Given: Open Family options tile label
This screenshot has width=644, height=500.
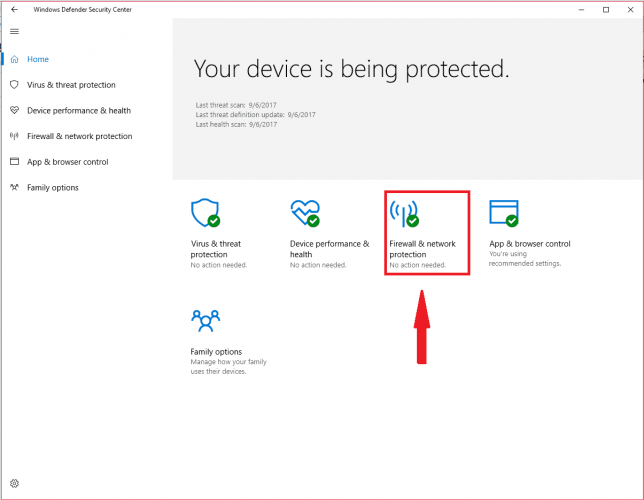Looking at the screenshot, I should tap(216, 352).
